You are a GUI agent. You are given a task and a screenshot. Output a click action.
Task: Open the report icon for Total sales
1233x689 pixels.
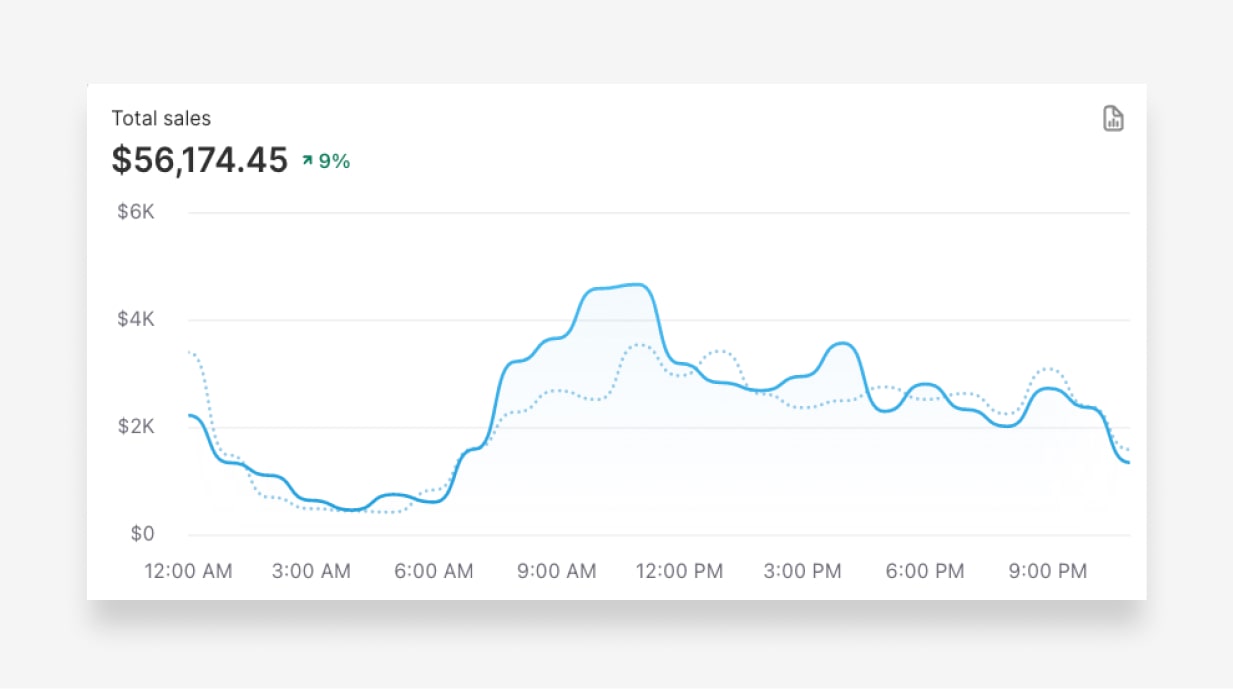1113,119
